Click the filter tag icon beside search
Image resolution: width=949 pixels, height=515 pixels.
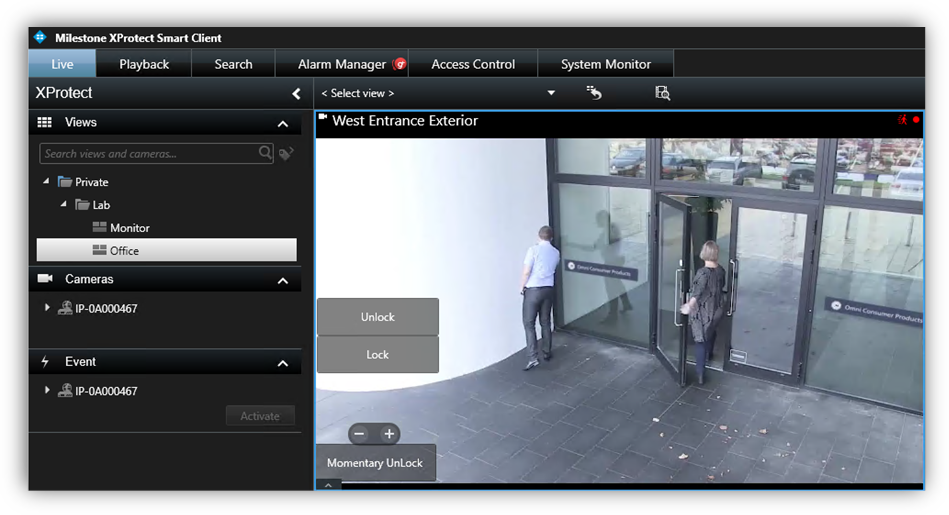tap(286, 153)
